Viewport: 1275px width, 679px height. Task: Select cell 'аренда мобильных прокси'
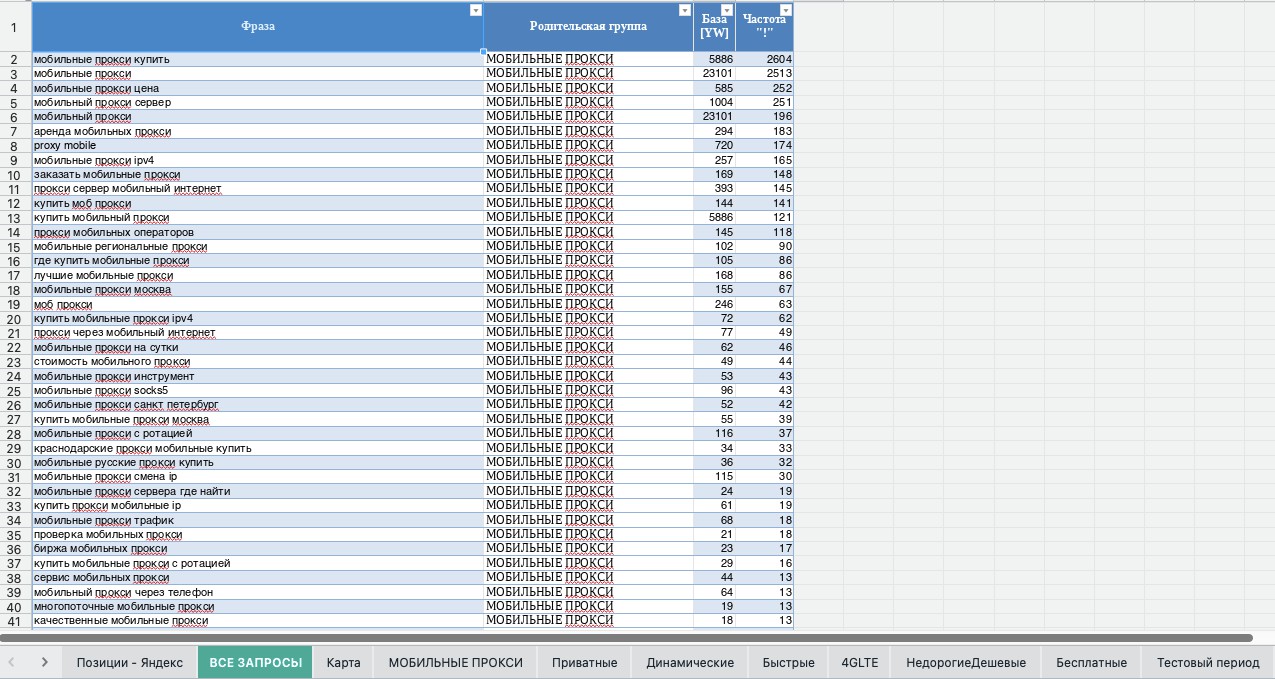click(258, 131)
